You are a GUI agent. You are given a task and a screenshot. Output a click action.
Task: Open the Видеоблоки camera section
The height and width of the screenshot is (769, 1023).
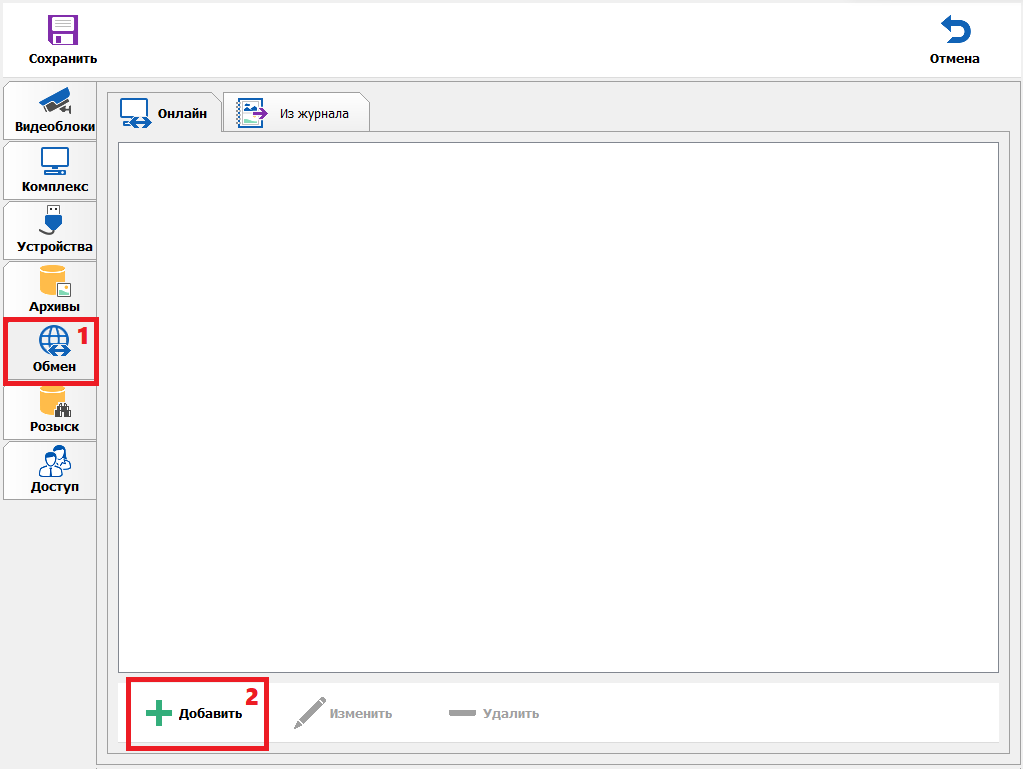[x=54, y=111]
